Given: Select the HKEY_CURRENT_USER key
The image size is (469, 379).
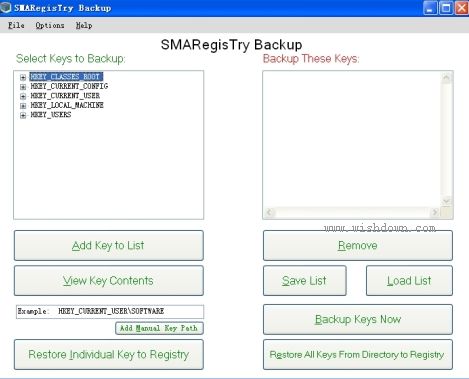Looking at the screenshot, I should [65, 96].
